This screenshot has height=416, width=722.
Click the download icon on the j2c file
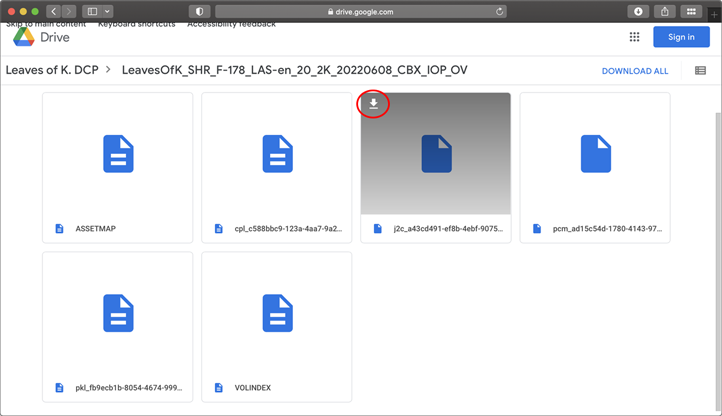(374, 103)
